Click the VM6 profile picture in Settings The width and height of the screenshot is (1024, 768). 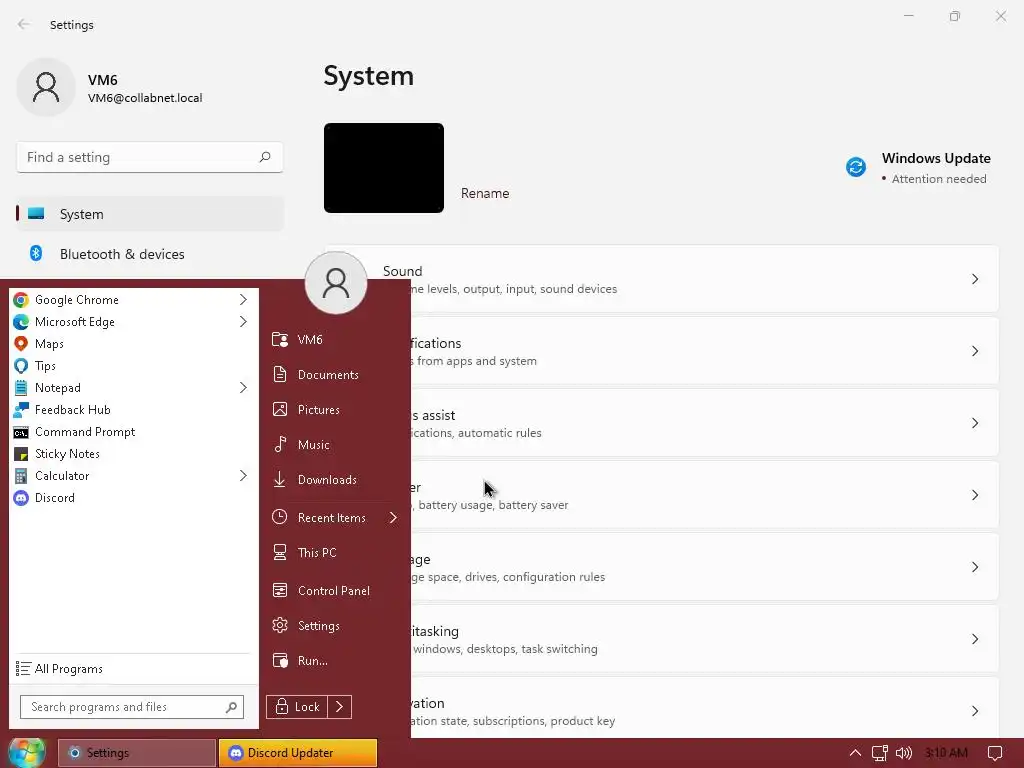[46, 87]
